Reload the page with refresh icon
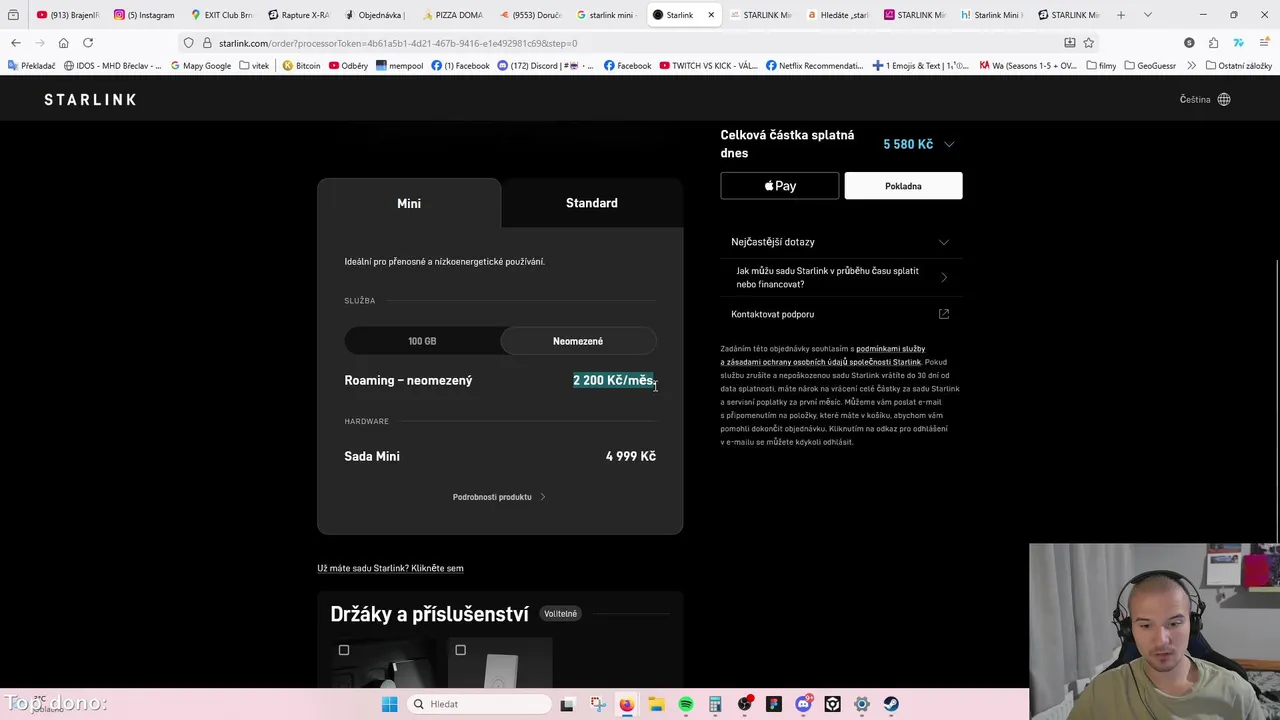The image size is (1280, 720). [x=88, y=43]
